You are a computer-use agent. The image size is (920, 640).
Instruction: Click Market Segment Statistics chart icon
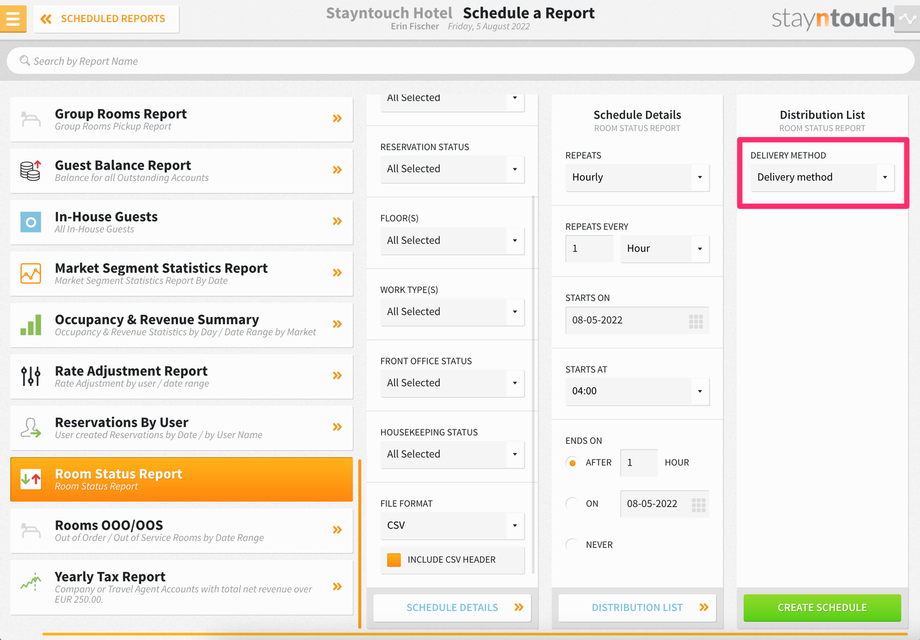(31, 273)
